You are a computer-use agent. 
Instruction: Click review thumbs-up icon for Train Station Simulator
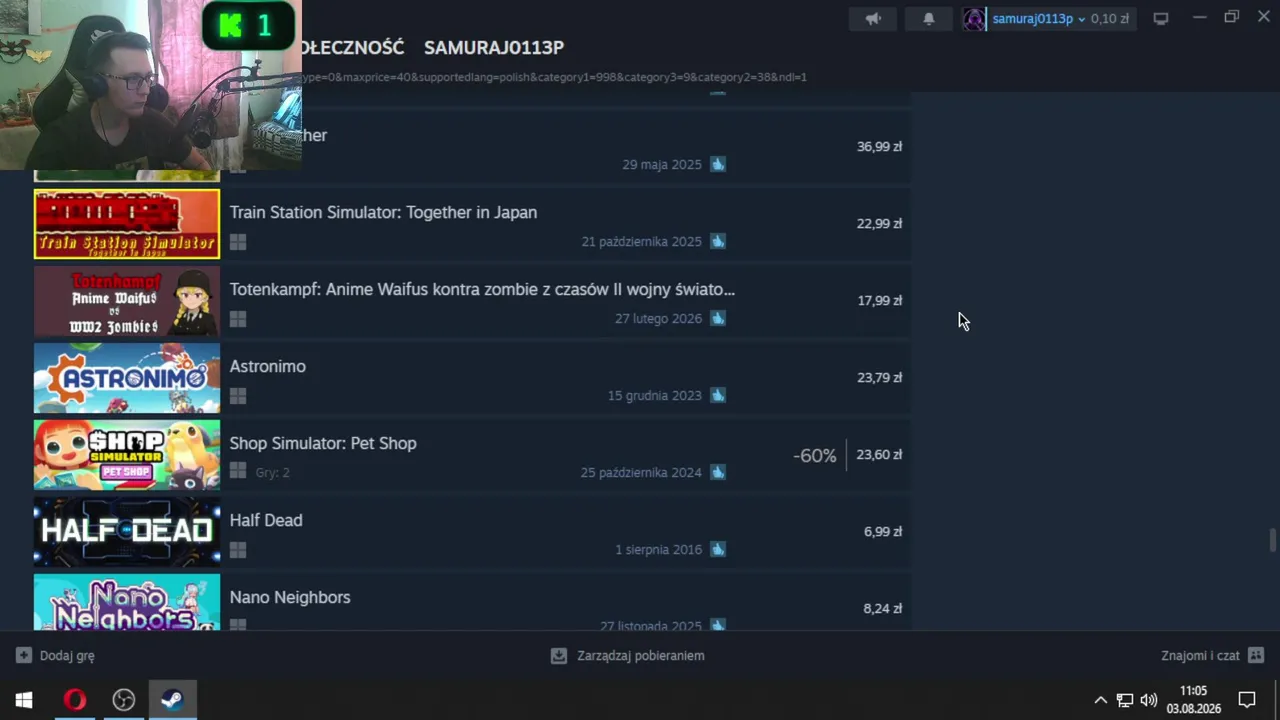pyautogui.click(x=718, y=241)
